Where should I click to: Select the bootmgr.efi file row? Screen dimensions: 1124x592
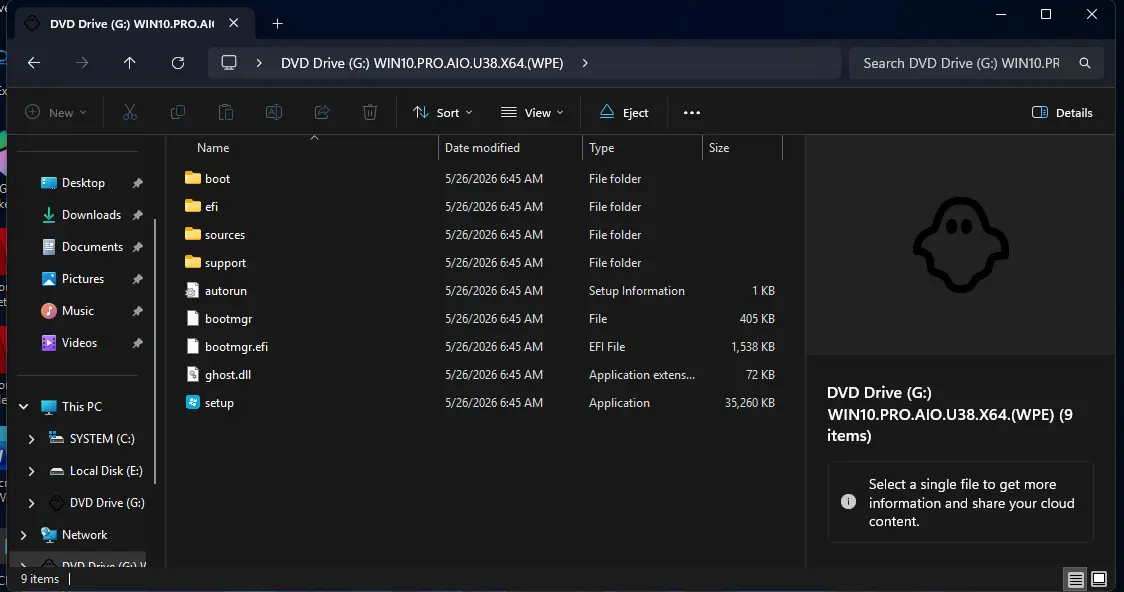(480, 346)
